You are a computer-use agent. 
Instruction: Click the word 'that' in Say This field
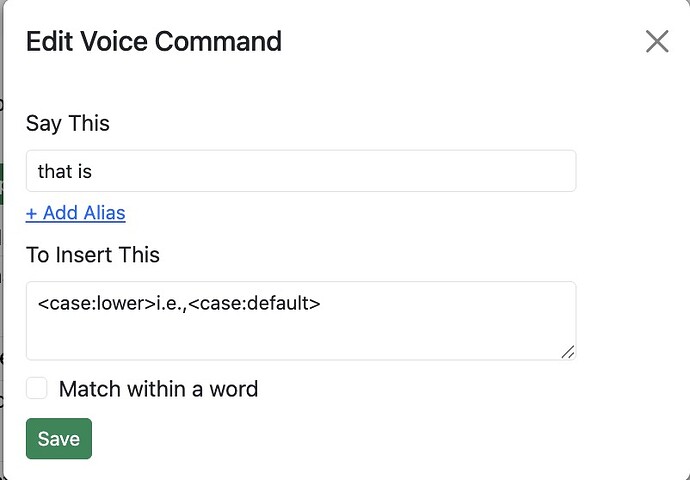pos(54,171)
